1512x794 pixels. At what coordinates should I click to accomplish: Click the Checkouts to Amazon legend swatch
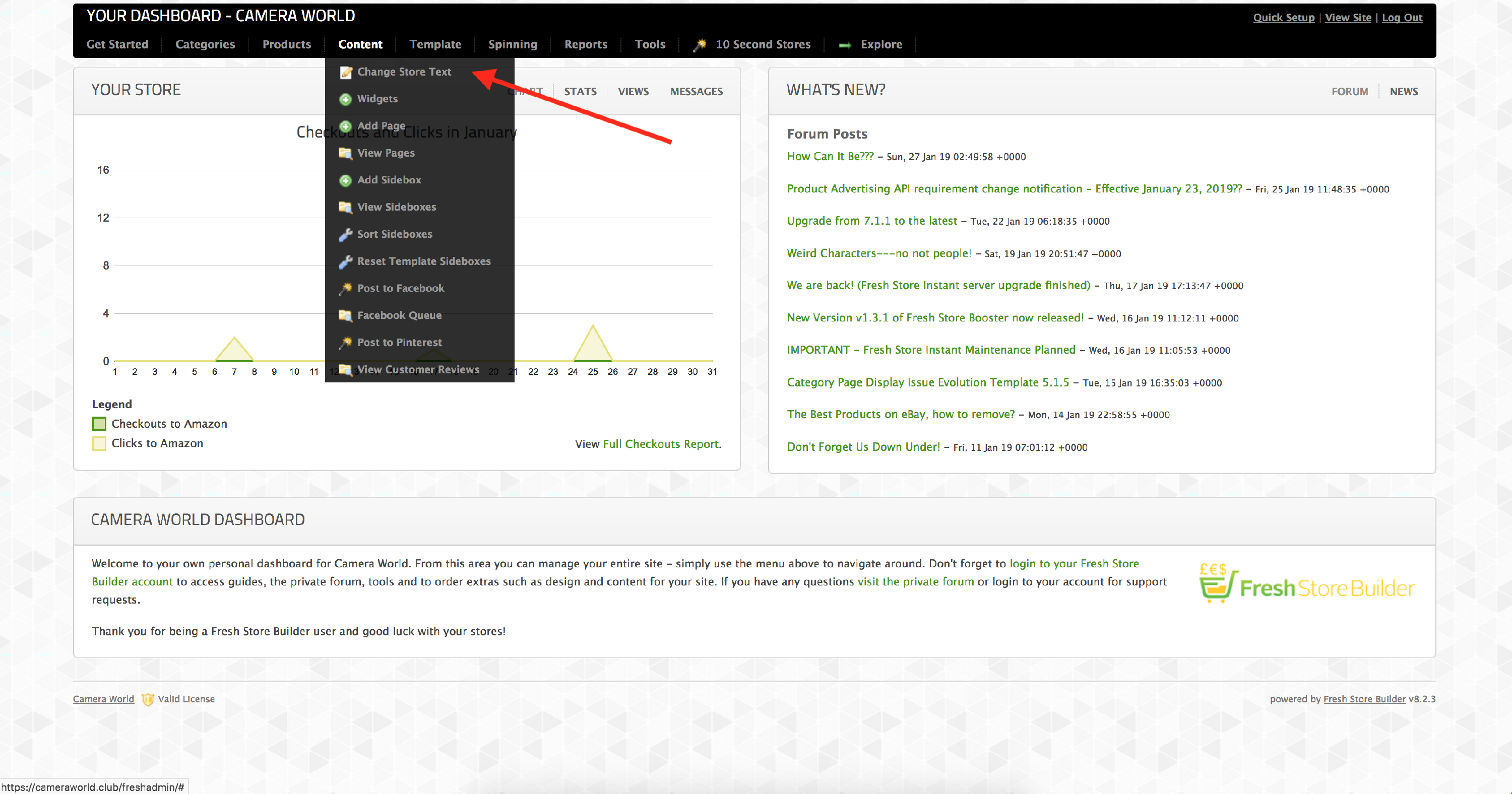99,424
